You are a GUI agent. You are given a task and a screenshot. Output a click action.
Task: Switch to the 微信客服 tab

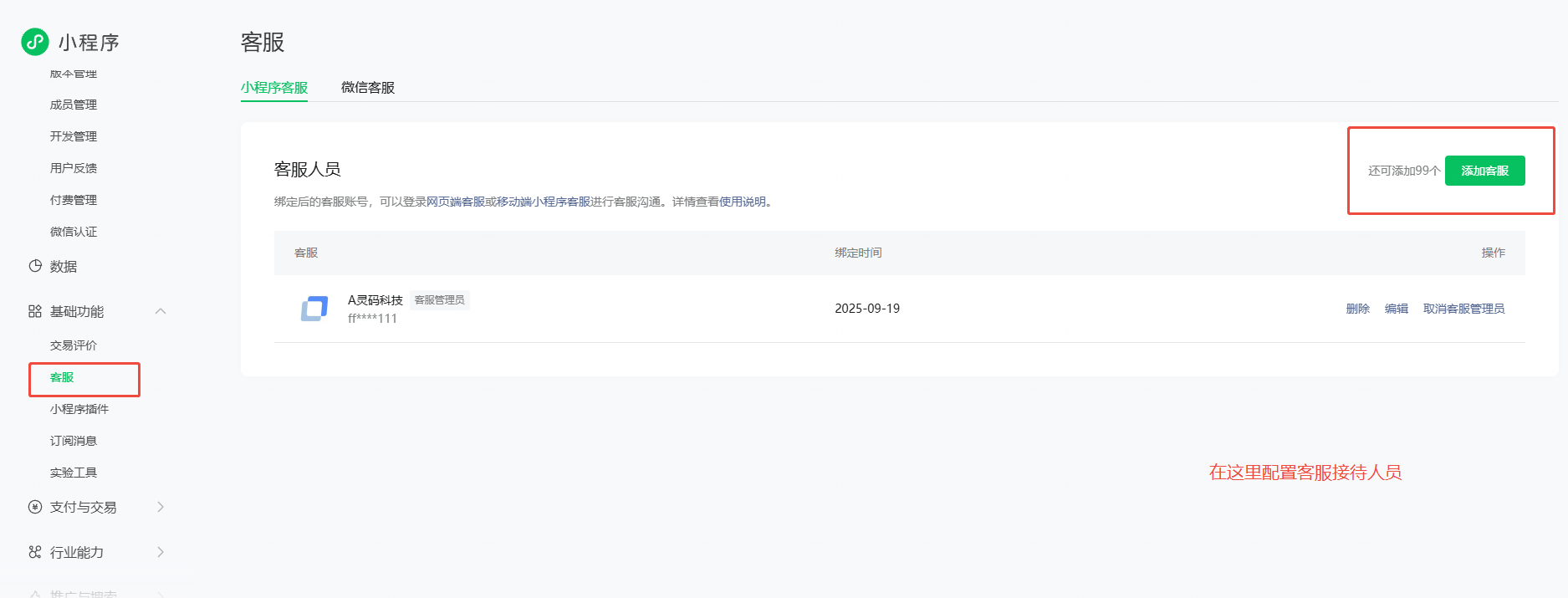[368, 88]
